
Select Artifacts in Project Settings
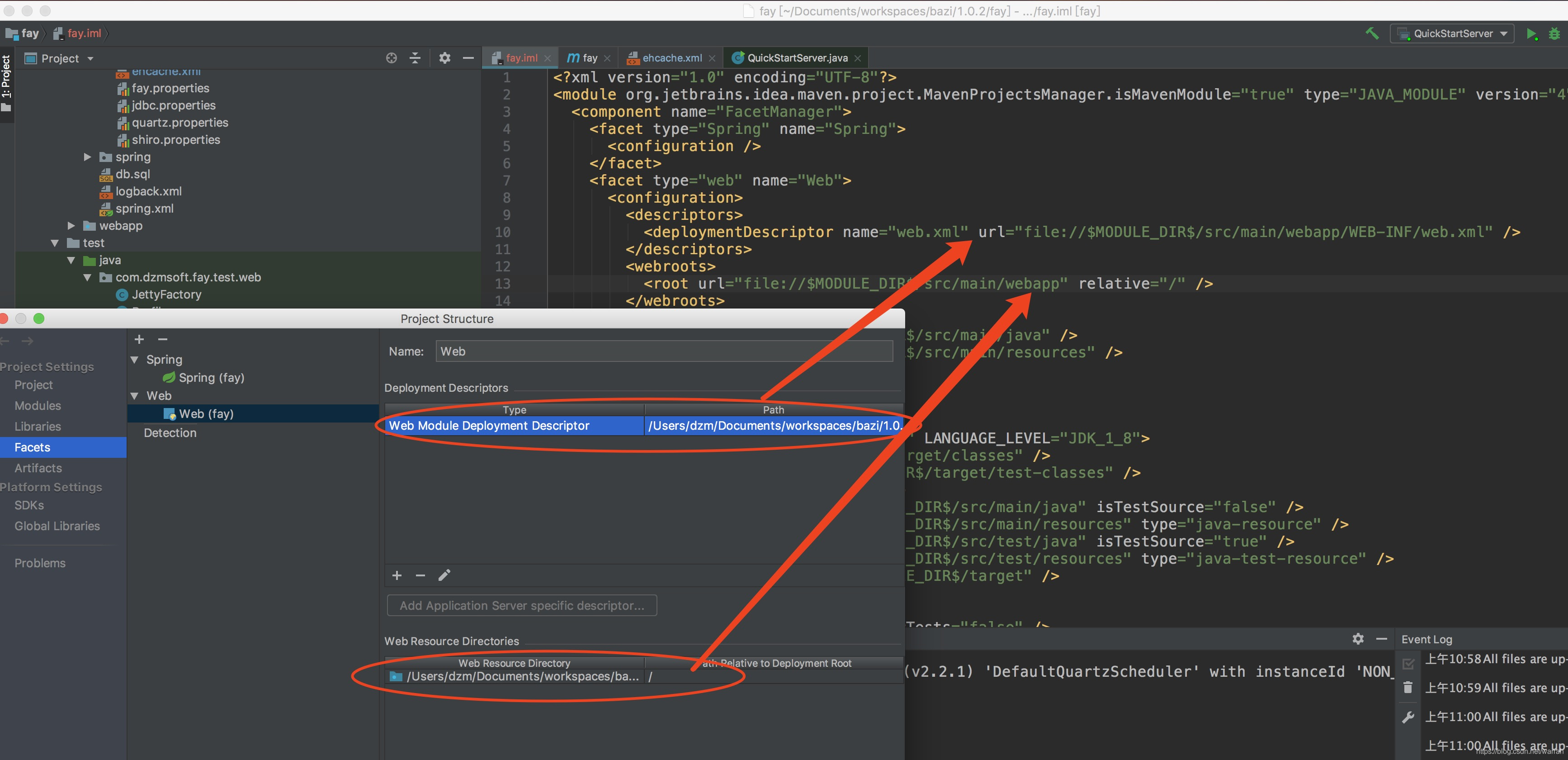point(38,468)
